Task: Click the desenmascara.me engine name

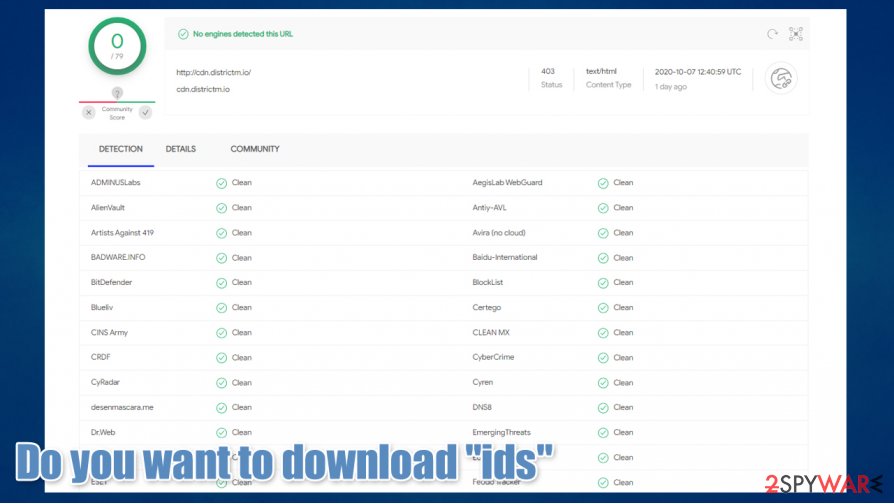Action: pyautogui.click(x=122, y=407)
